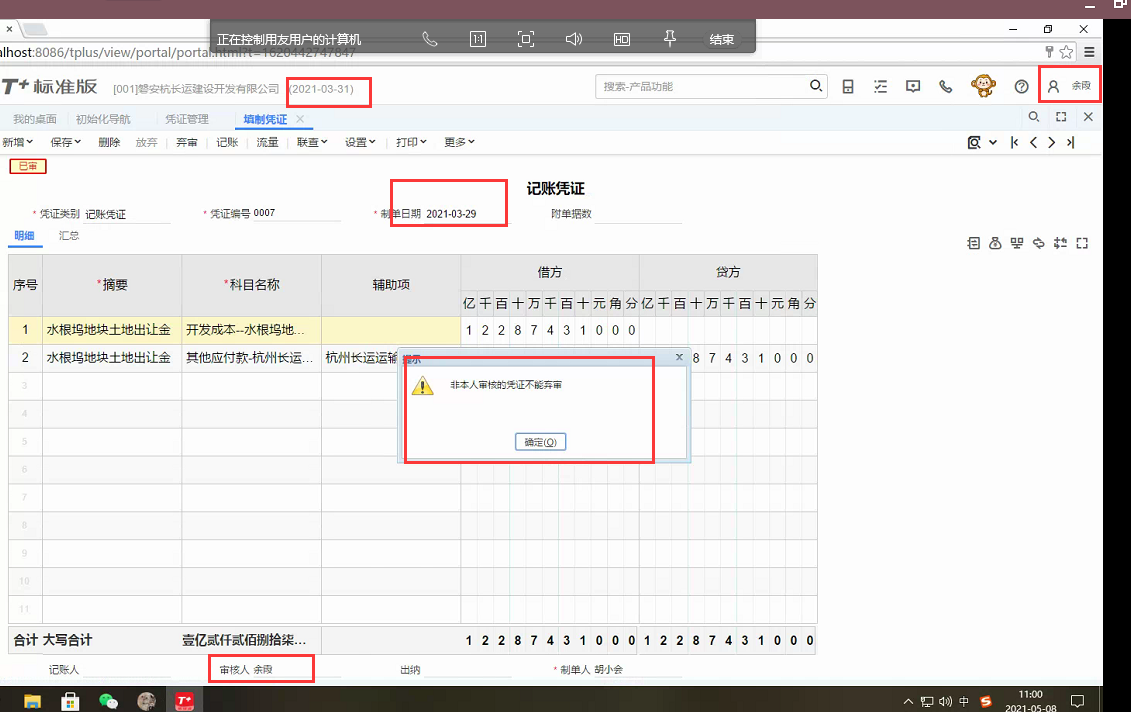Open the help question mark icon
This screenshot has width=1131, height=712.
pyautogui.click(x=1021, y=87)
